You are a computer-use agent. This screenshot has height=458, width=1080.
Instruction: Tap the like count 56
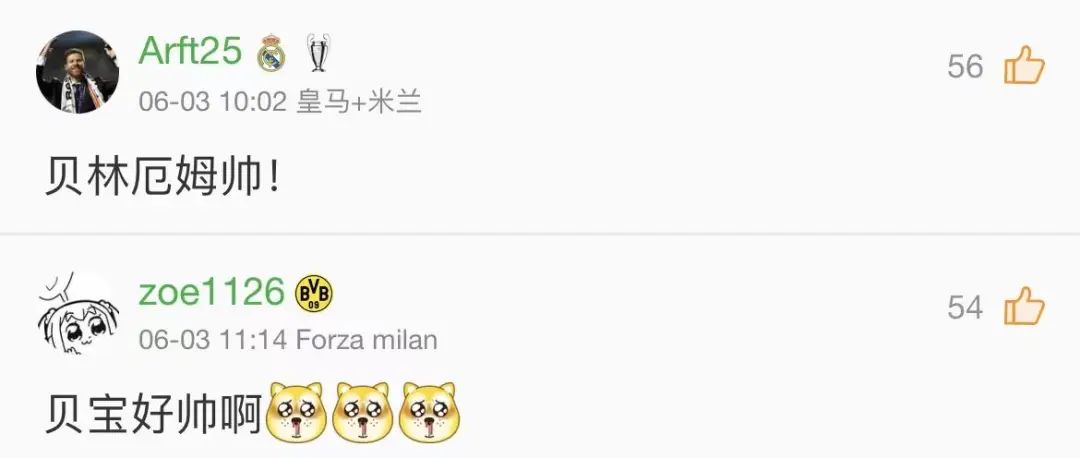click(965, 66)
